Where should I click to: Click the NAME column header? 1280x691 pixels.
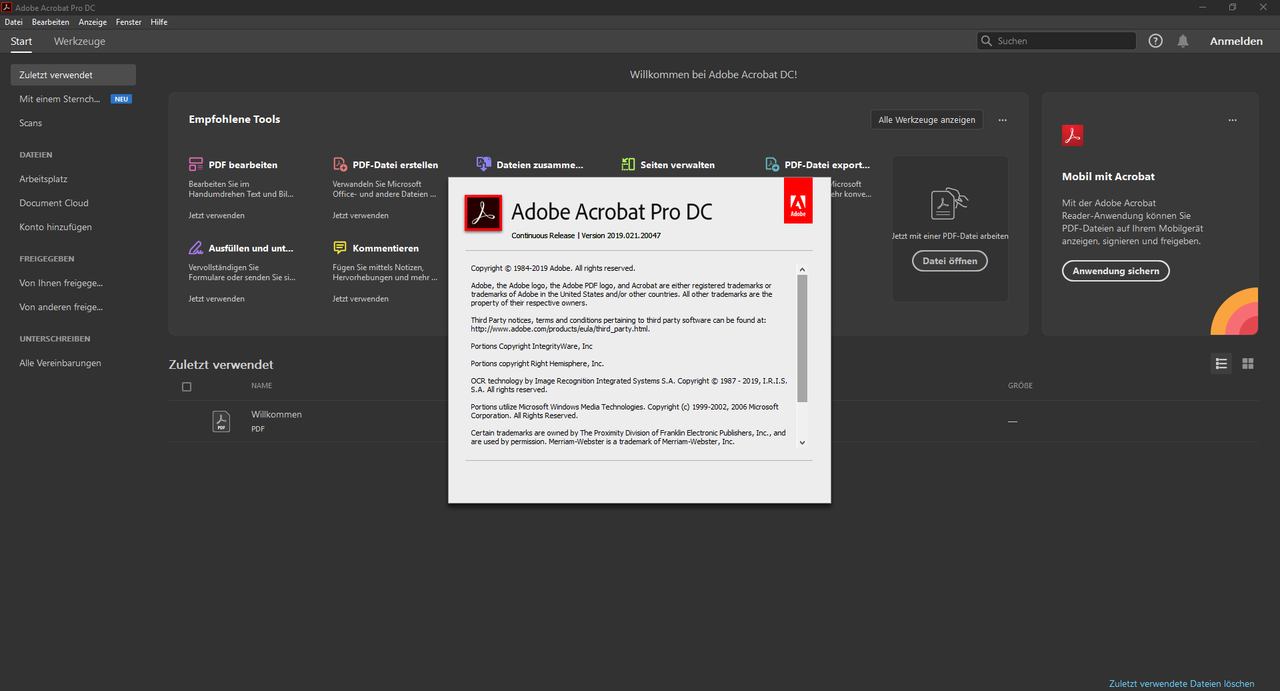[x=262, y=386]
